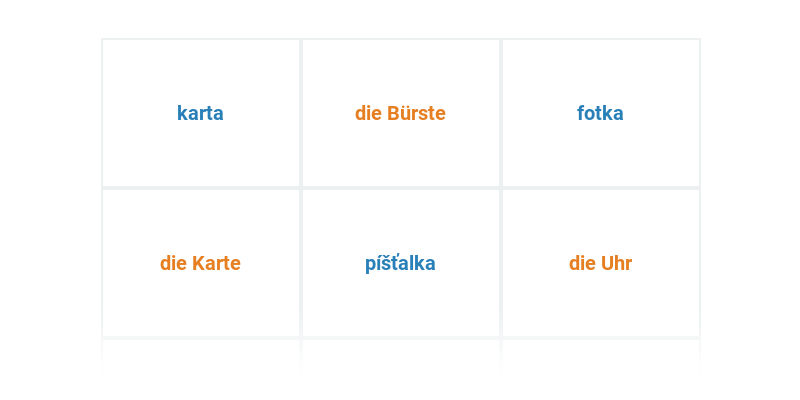Image resolution: width=800 pixels, height=400 pixels.
Task: Pick the "die Karte" card
Action: [x=201, y=263]
